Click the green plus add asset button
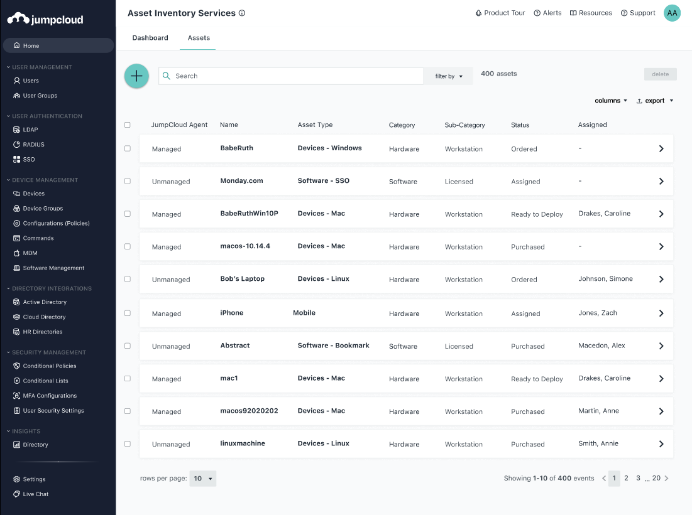Viewport: 692px width, 515px height. 137,76
